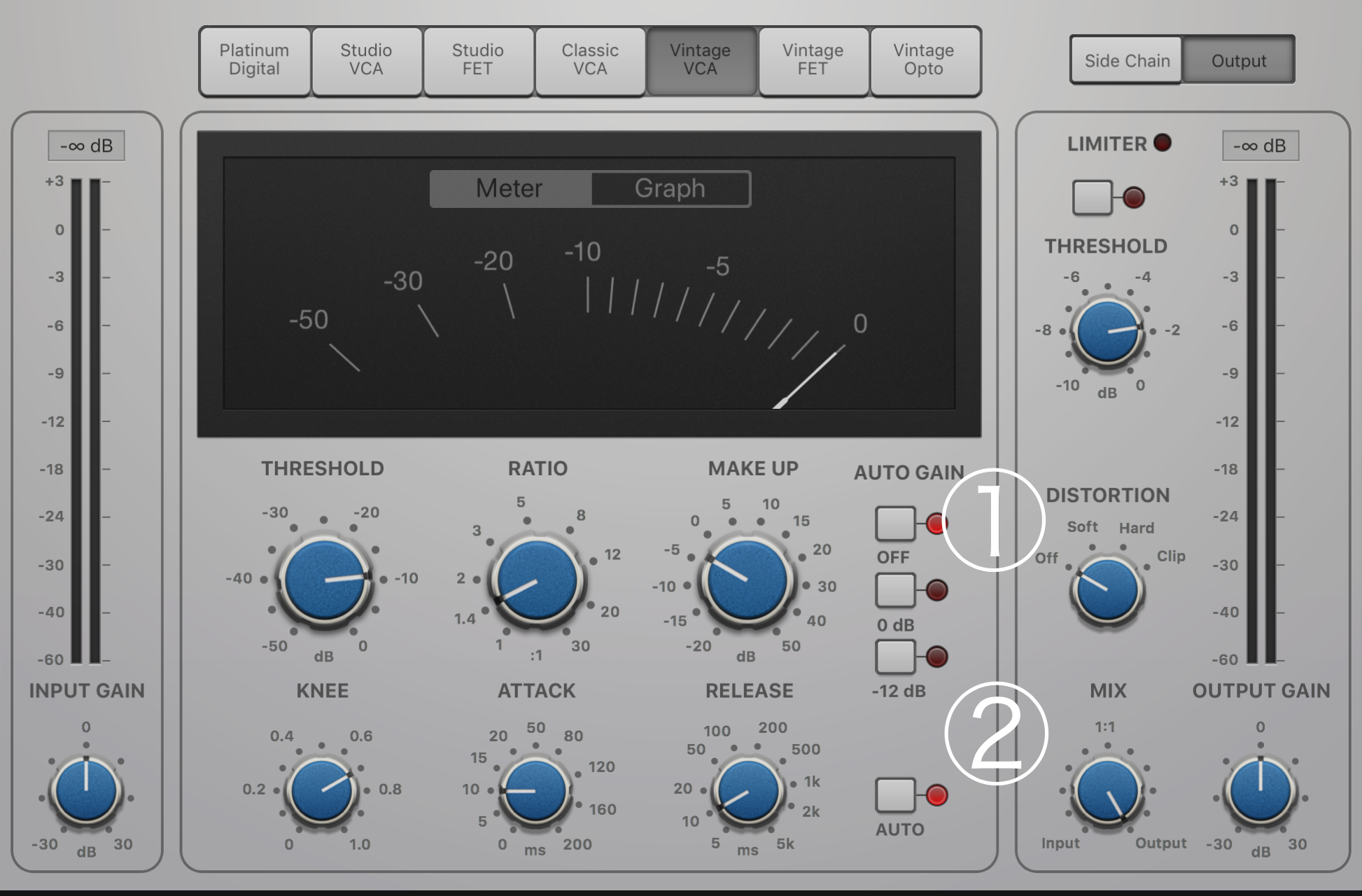Switch display to Graph view
This screenshot has width=1362, height=896.
pos(670,188)
